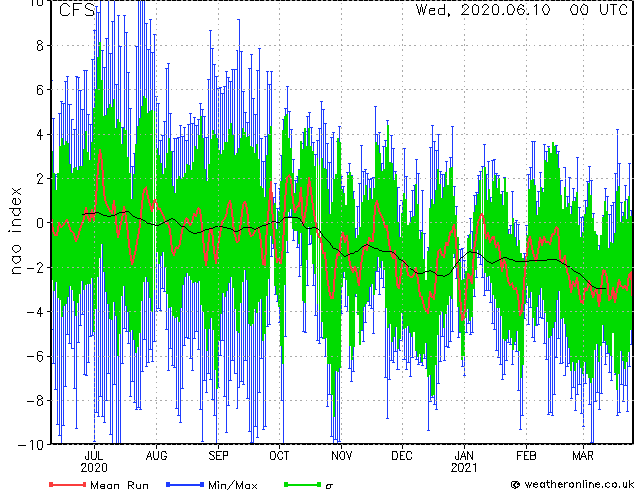Click the y-axis value 2
The width and height of the screenshot is (634, 490).
coord(40,179)
